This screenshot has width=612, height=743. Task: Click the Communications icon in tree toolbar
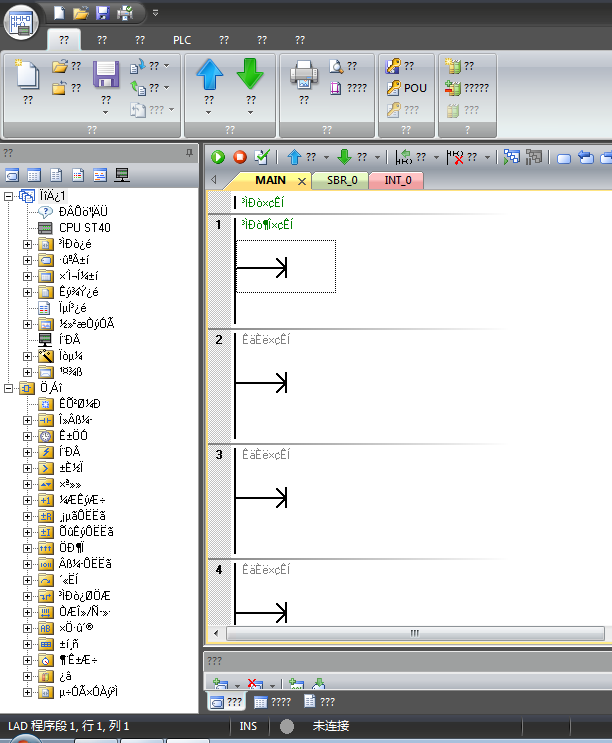coord(122,175)
